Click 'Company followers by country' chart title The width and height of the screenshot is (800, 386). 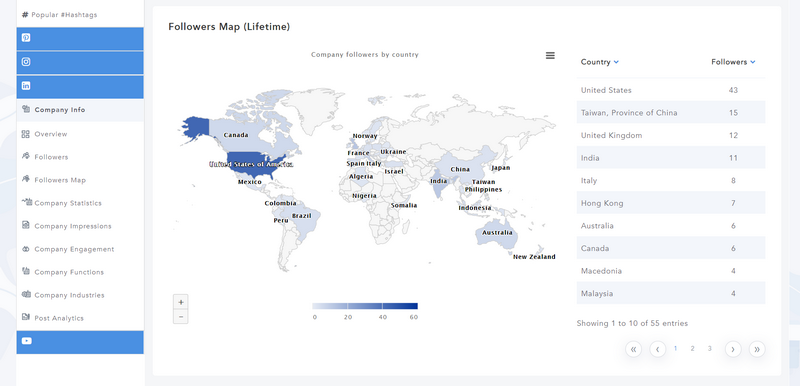pos(365,55)
